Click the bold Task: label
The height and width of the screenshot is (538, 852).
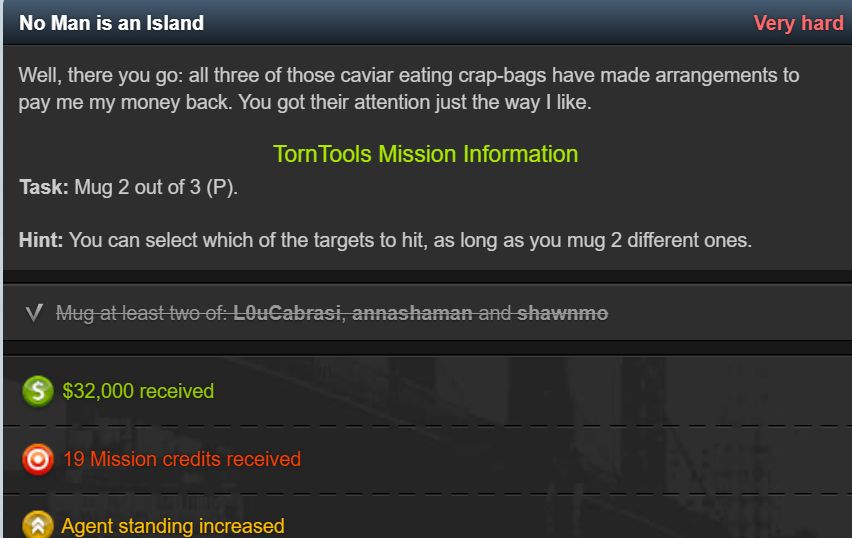44,187
